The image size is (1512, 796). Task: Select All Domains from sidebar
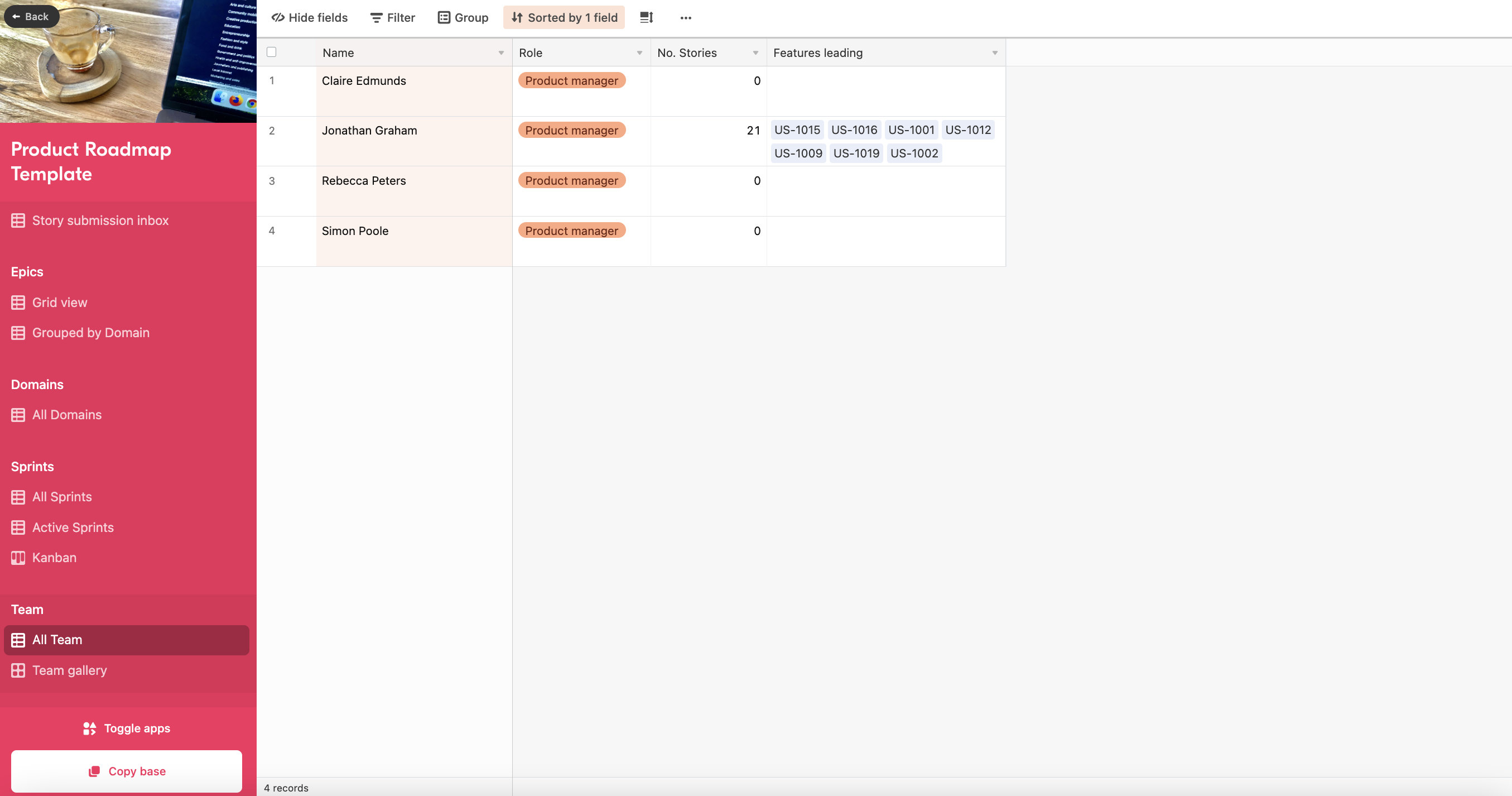click(67, 414)
